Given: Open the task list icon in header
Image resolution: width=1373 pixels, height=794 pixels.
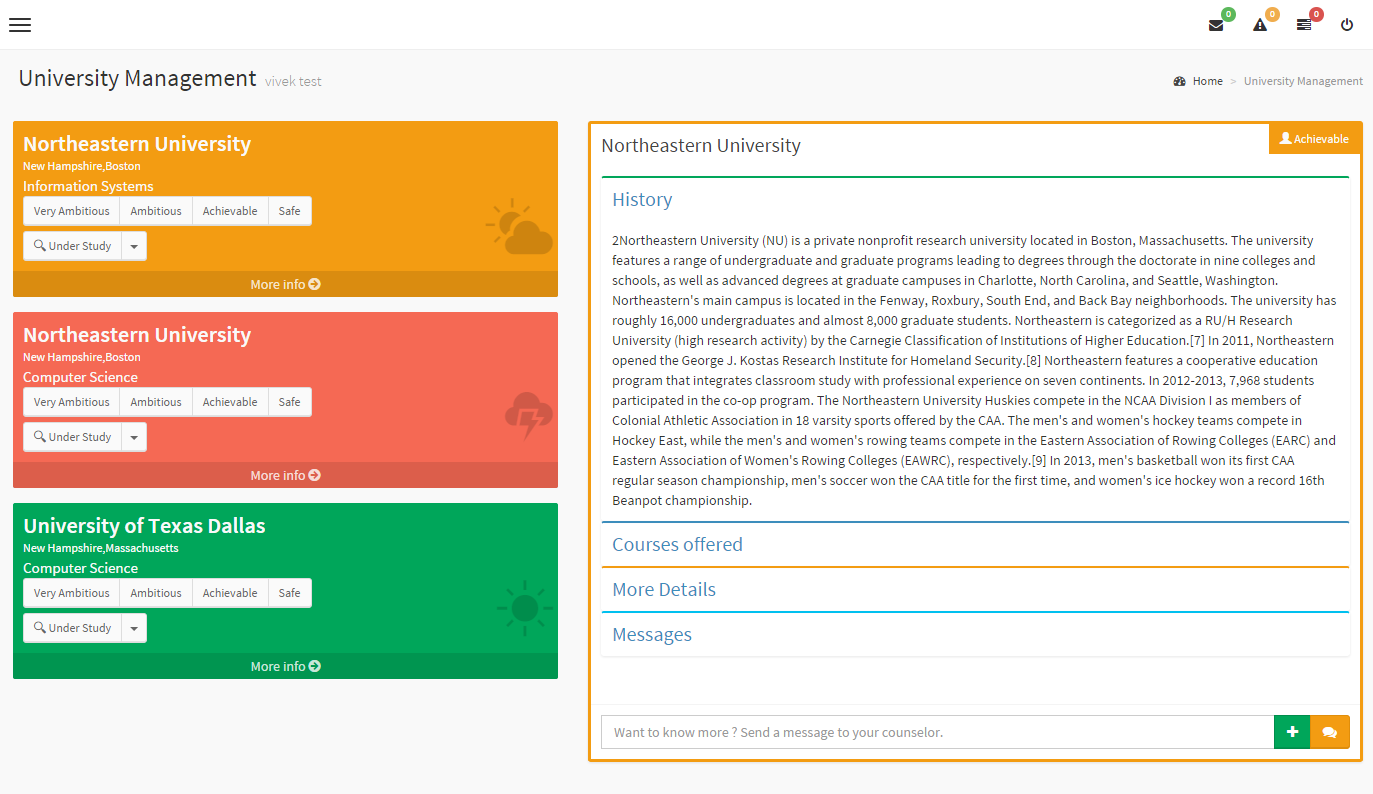Looking at the screenshot, I should 1304,25.
